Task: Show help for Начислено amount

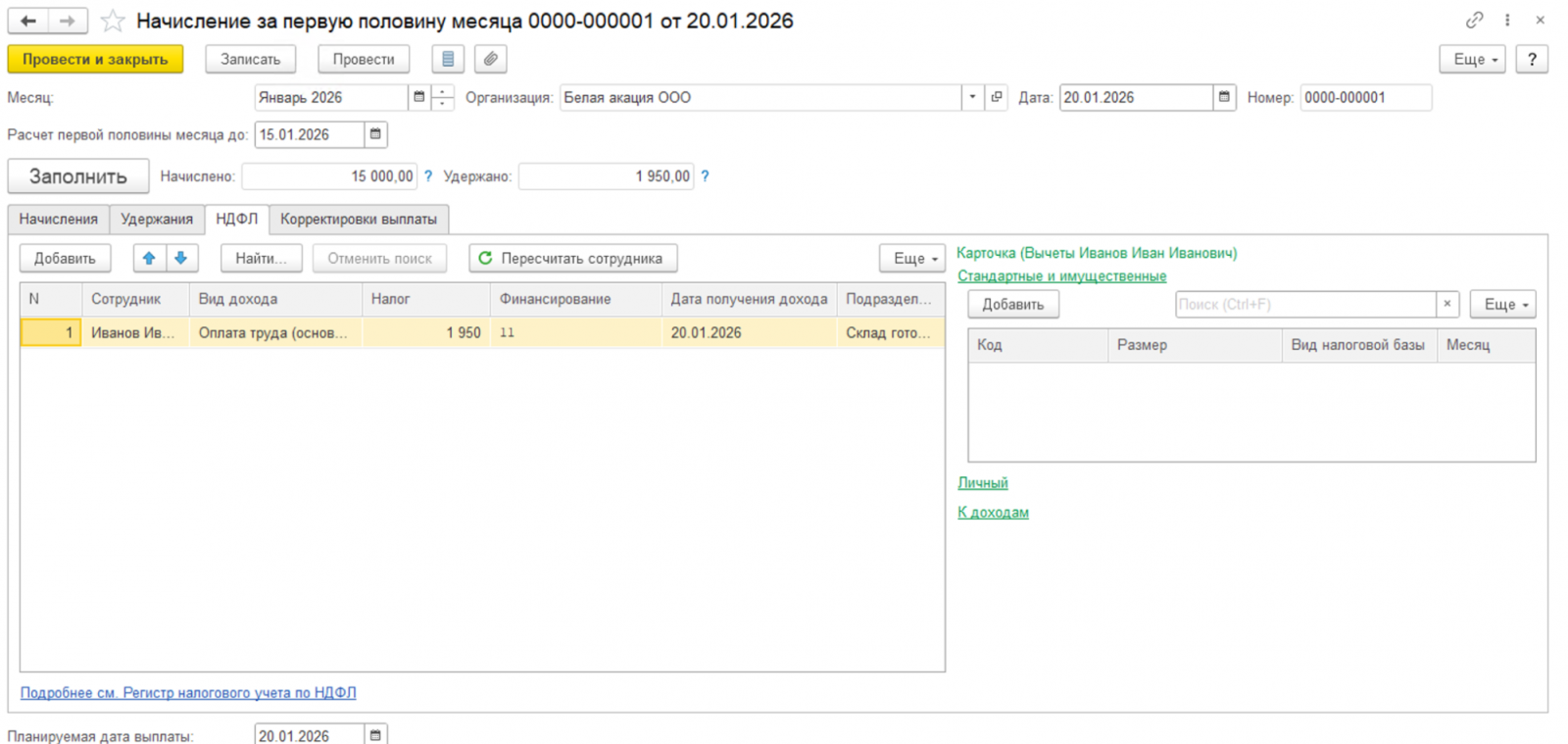Action: [428, 176]
